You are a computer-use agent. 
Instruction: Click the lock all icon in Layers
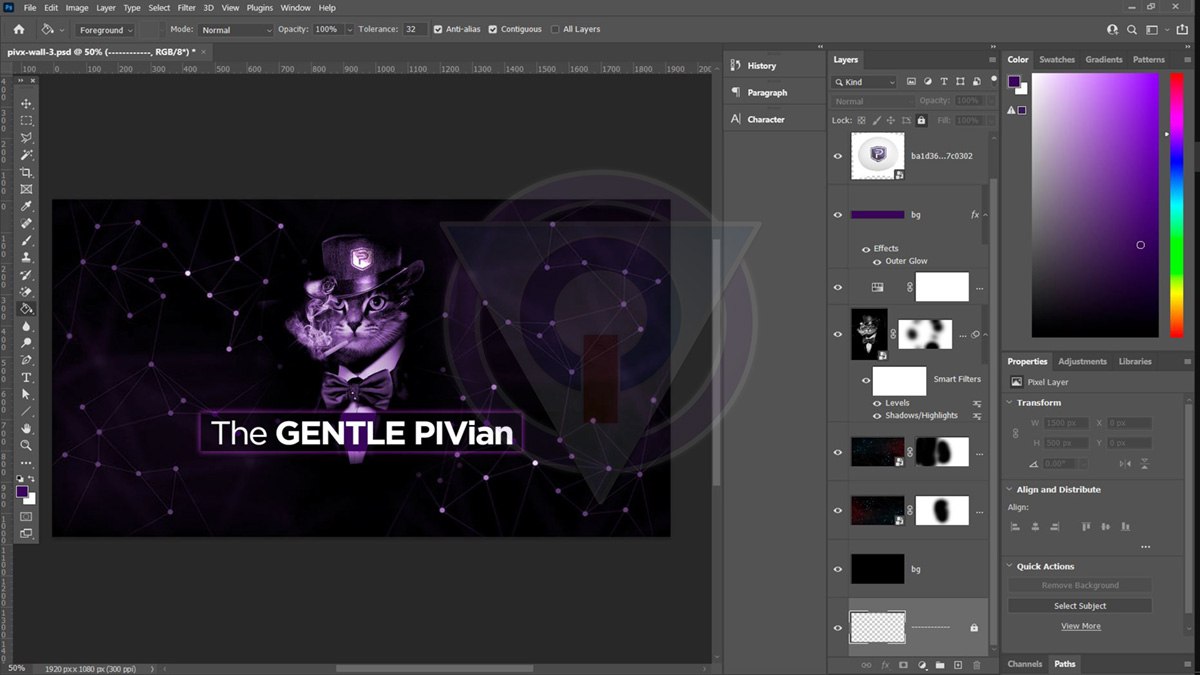(x=921, y=120)
